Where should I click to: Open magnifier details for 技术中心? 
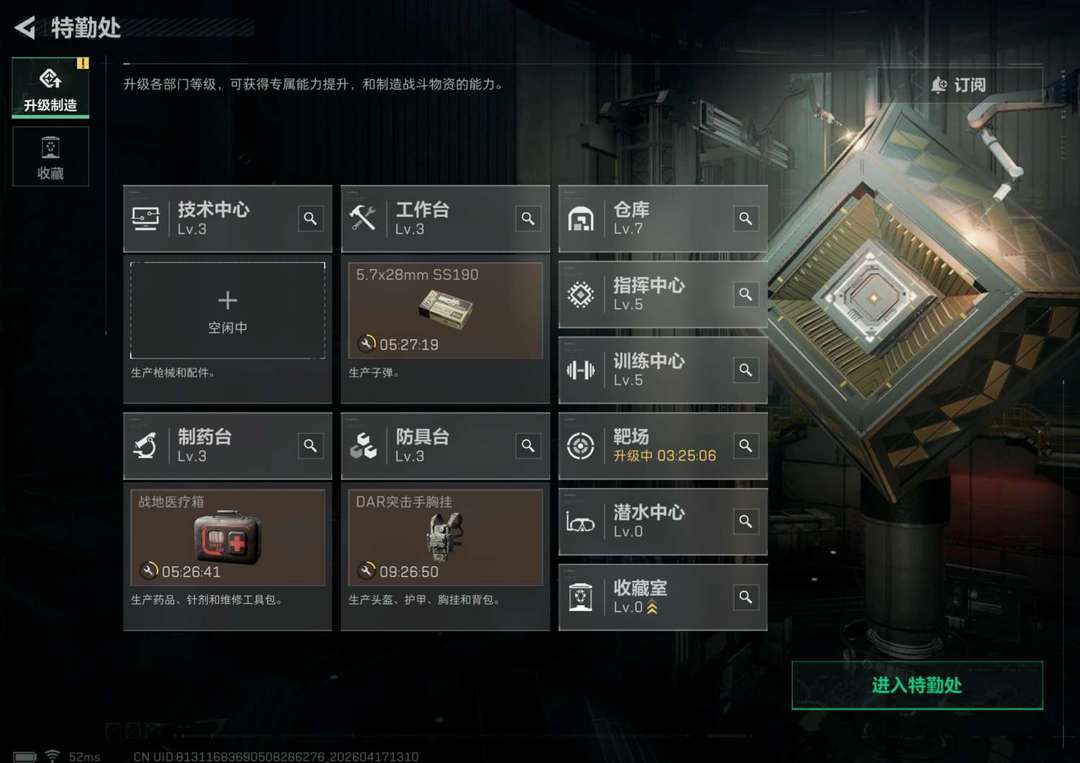(311, 218)
